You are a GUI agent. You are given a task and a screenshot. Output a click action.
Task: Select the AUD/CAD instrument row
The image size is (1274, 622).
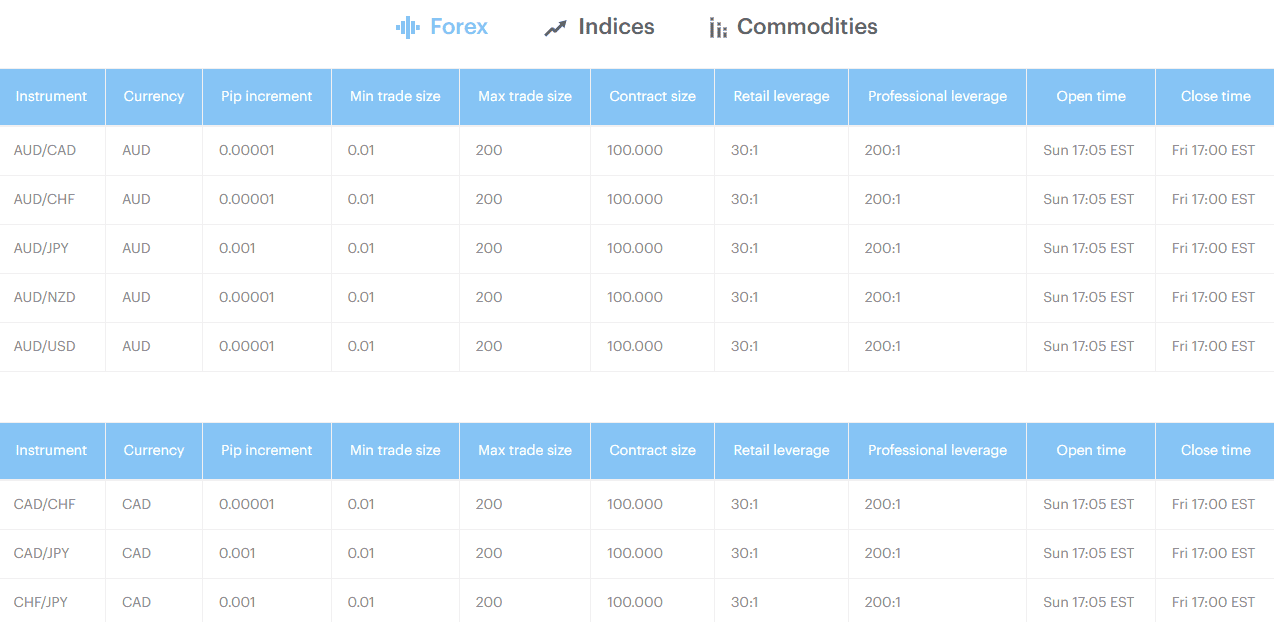(45, 150)
